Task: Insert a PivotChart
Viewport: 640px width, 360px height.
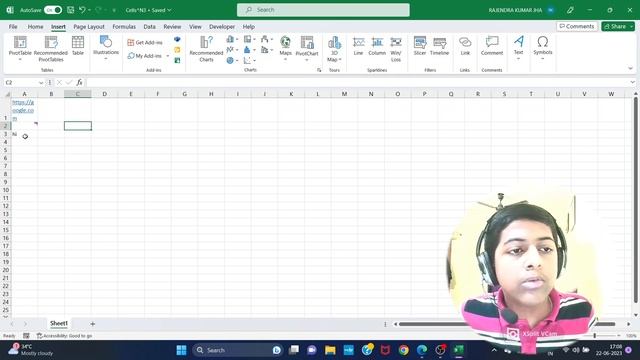Action: (307, 48)
